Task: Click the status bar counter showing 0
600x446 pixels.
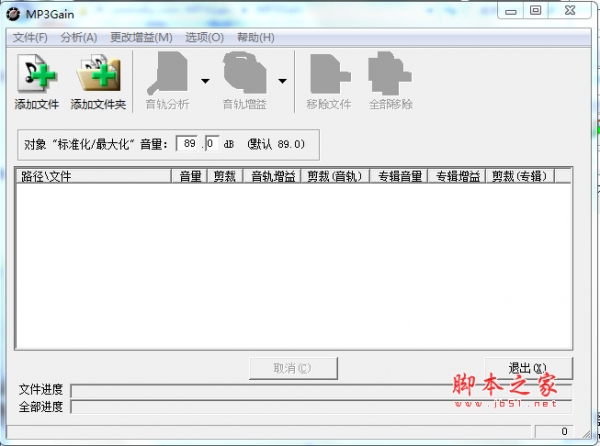Action: click(554, 431)
